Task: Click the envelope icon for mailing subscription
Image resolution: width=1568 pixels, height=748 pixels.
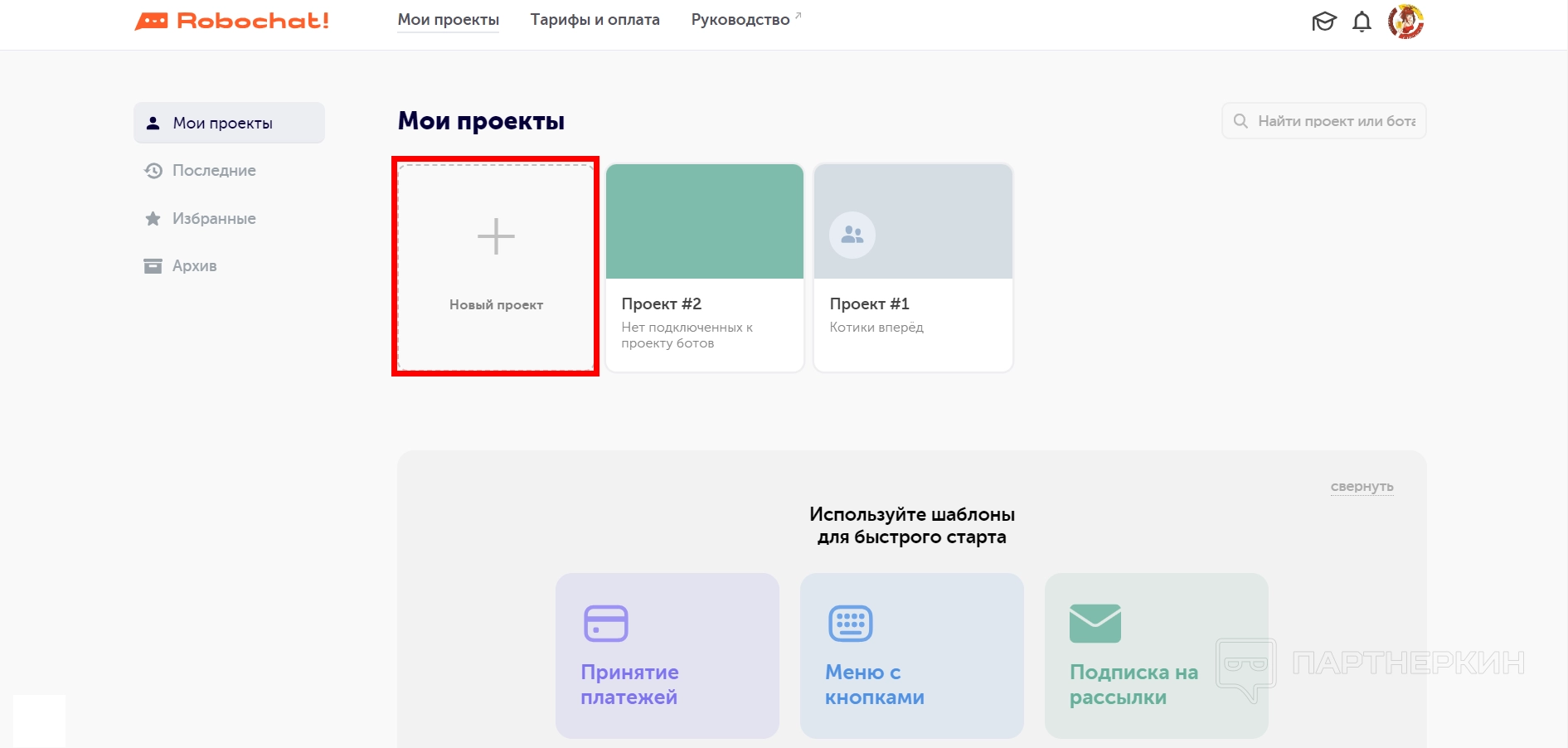Action: (1095, 624)
